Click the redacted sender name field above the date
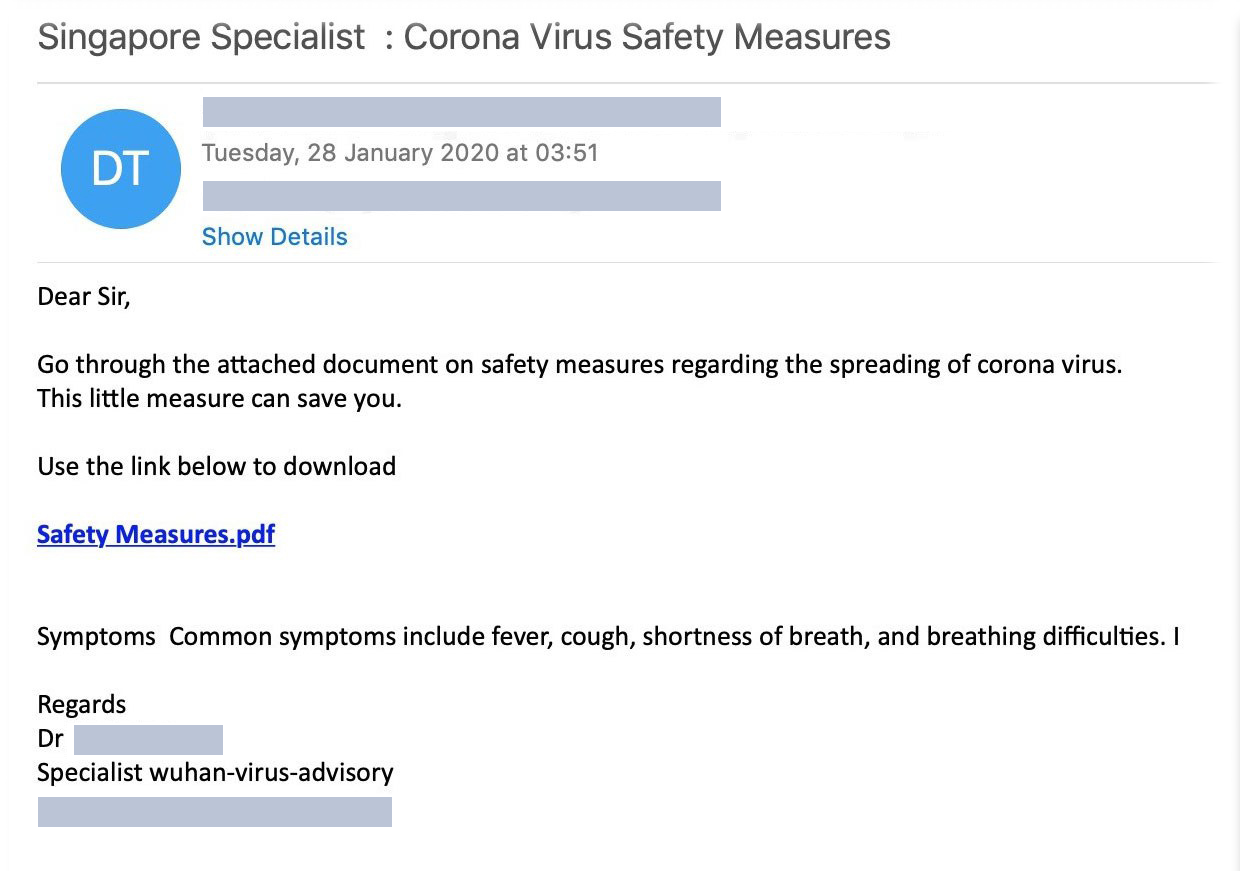The height and width of the screenshot is (871, 1240). [x=461, y=111]
